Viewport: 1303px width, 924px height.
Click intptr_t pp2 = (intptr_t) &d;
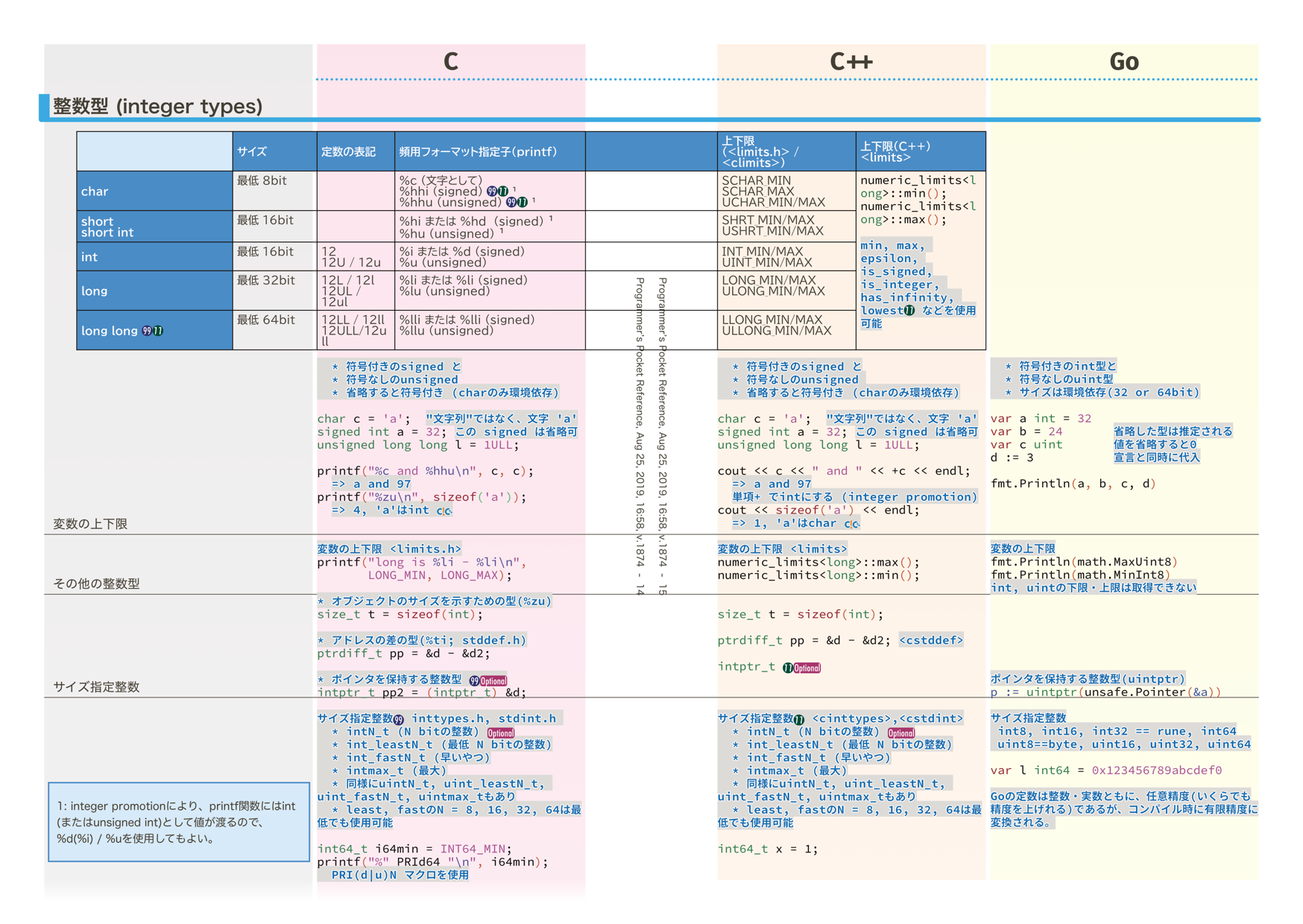422,692
